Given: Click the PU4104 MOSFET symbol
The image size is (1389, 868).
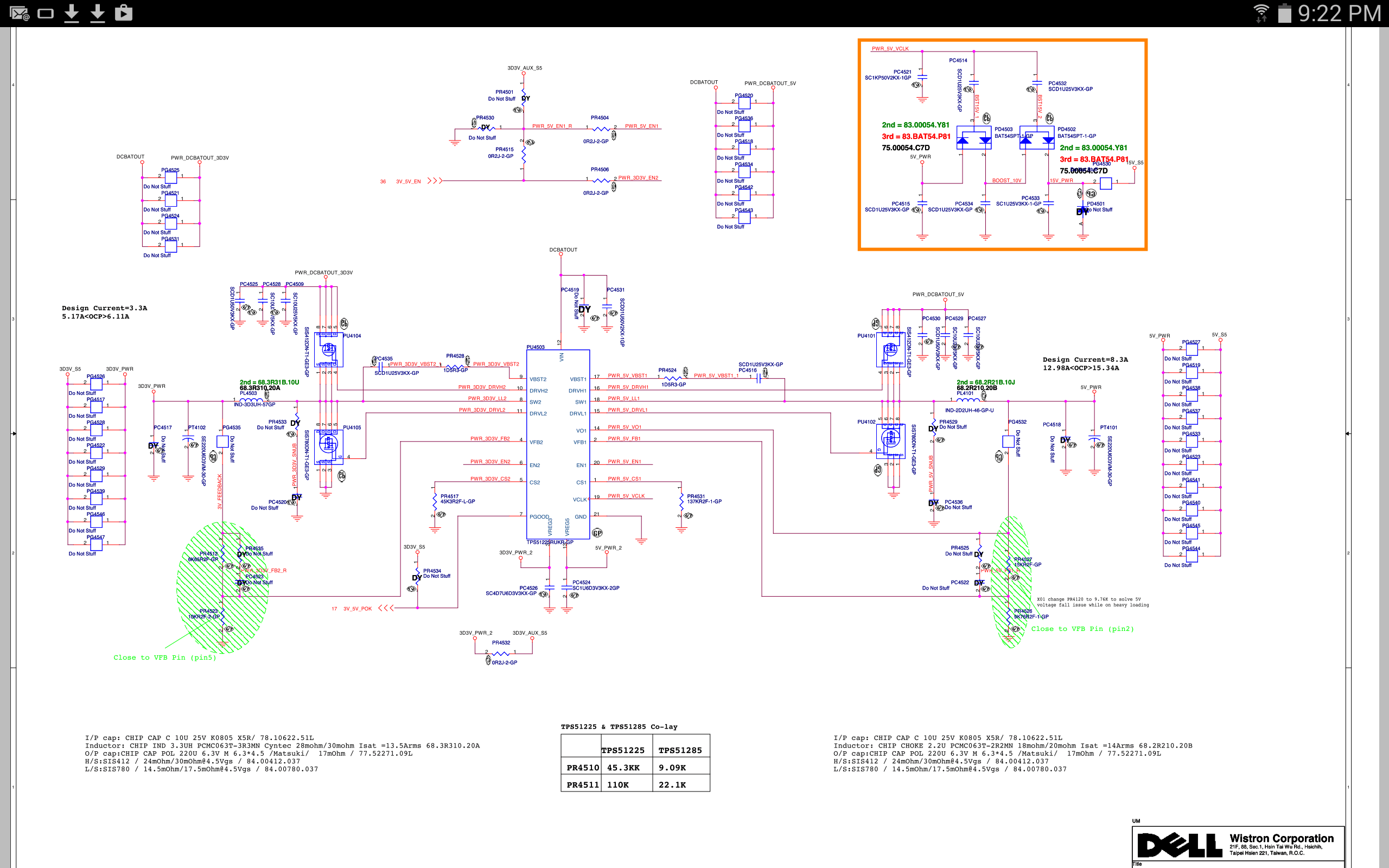Looking at the screenshot, I should point(328,348).
